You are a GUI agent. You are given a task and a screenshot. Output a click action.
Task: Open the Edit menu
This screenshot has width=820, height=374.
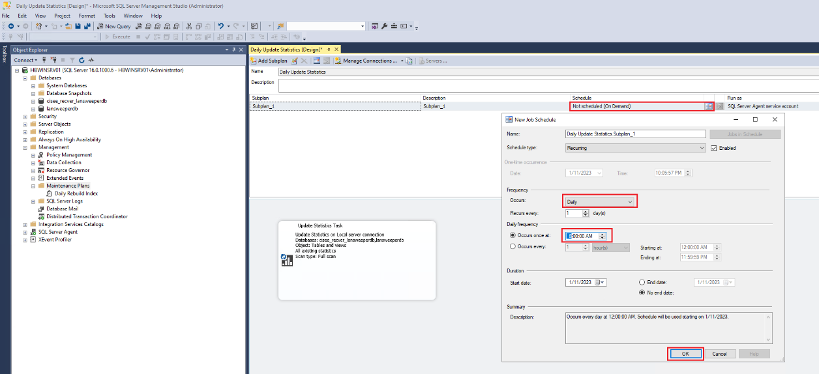tap(22, 16)
